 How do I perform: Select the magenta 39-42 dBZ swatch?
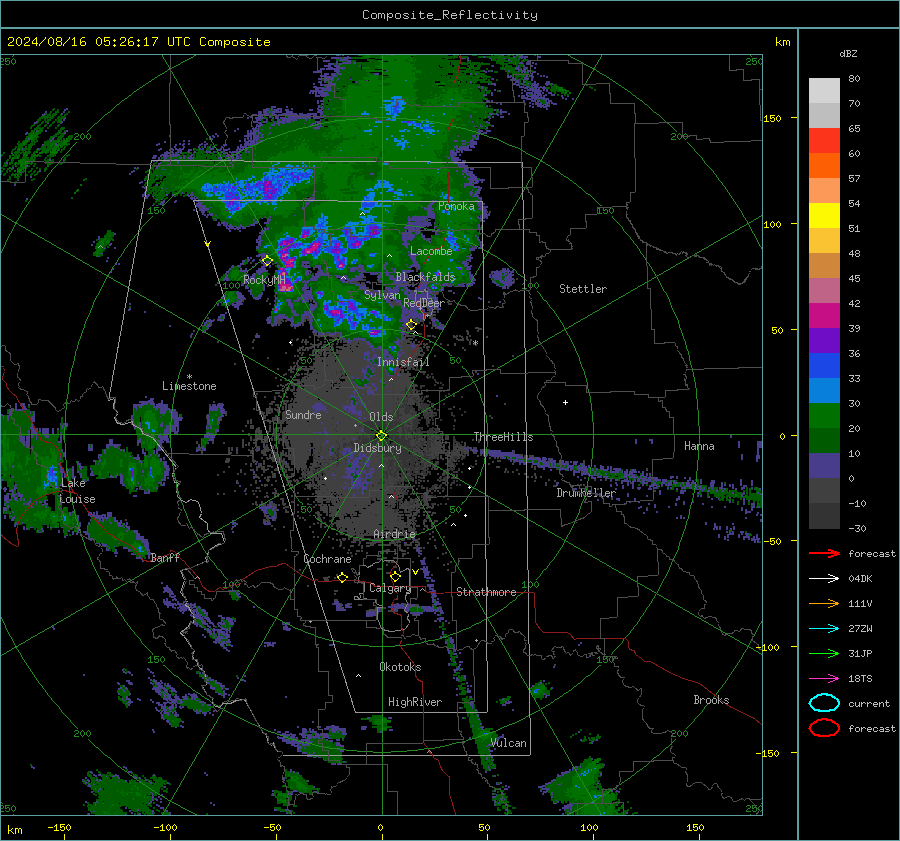(824, 315)
